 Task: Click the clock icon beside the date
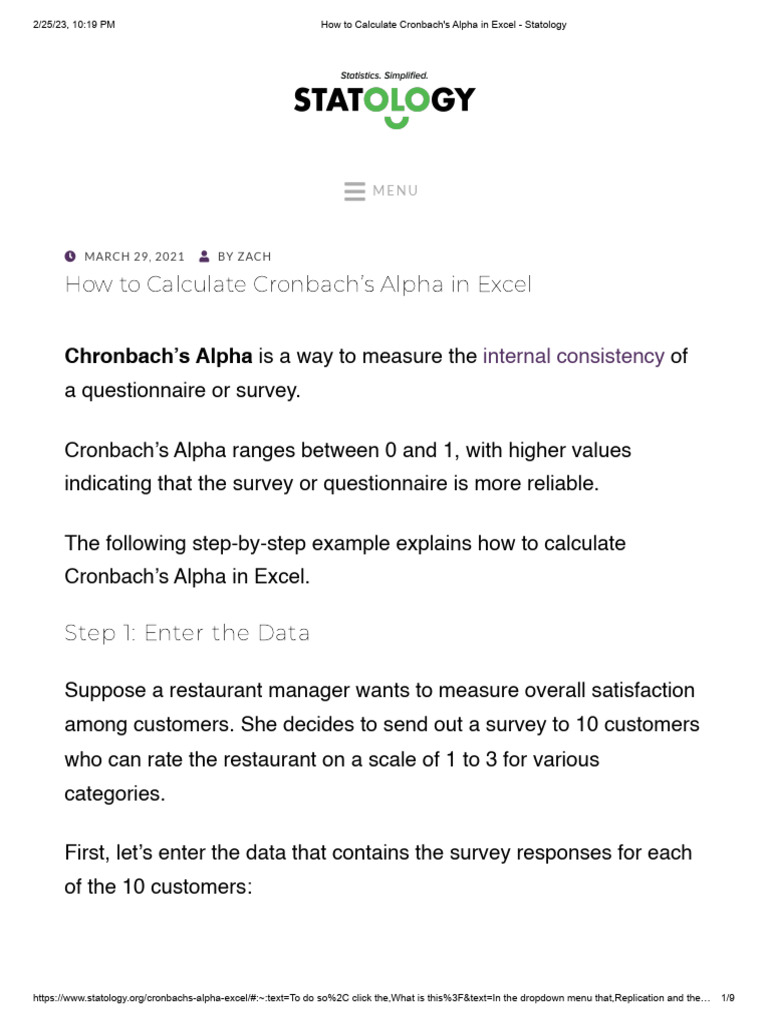[x=70, y=256]
